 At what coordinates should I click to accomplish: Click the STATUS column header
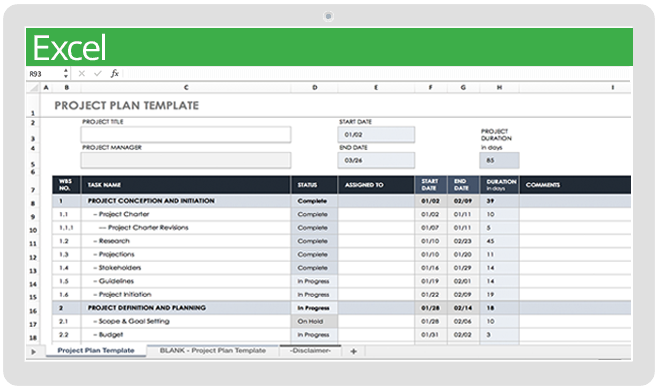point(314,185)
